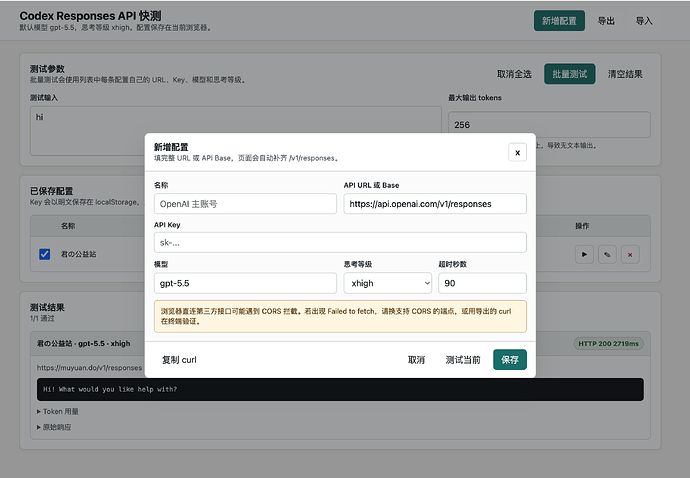The height and width of the screenshot is (478, 690).
Task: Click the API Key input field
Action: click(x=340, y=243)
